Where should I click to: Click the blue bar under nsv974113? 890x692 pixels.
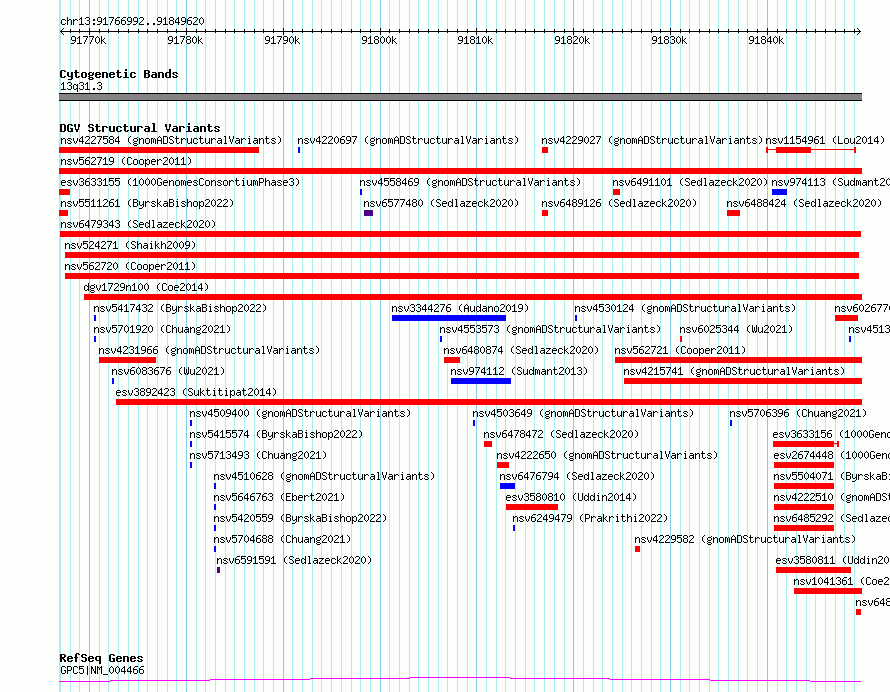pos(779,192)
